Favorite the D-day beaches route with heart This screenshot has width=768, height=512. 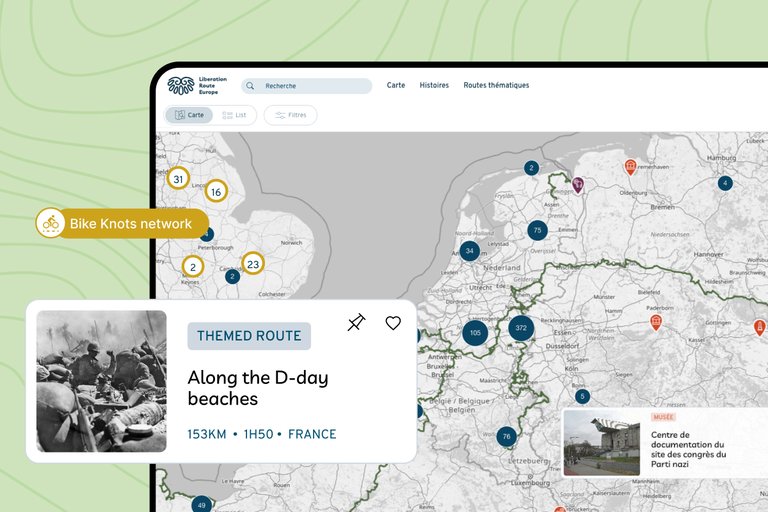[393, 323]
